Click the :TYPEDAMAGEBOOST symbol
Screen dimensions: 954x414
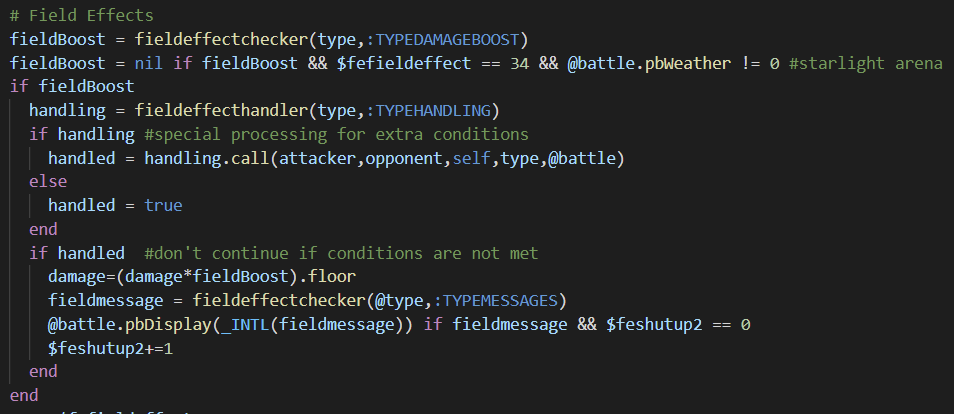(x=447, y=40)
